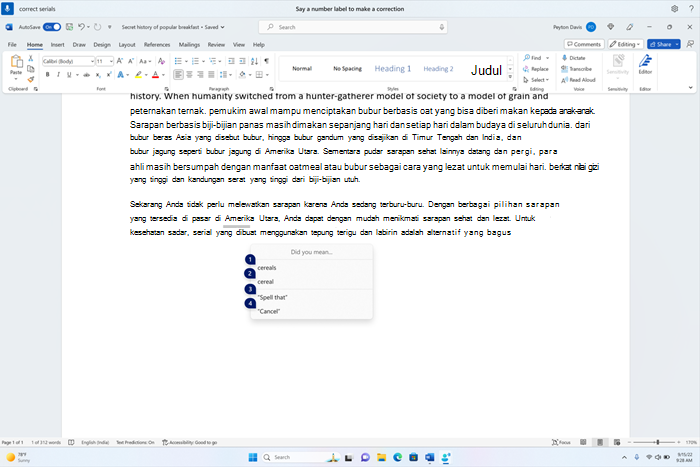Click the yellow text highlight color button
Screen dimensions: 700x467
pyautogui.click(x=139, y=75)
